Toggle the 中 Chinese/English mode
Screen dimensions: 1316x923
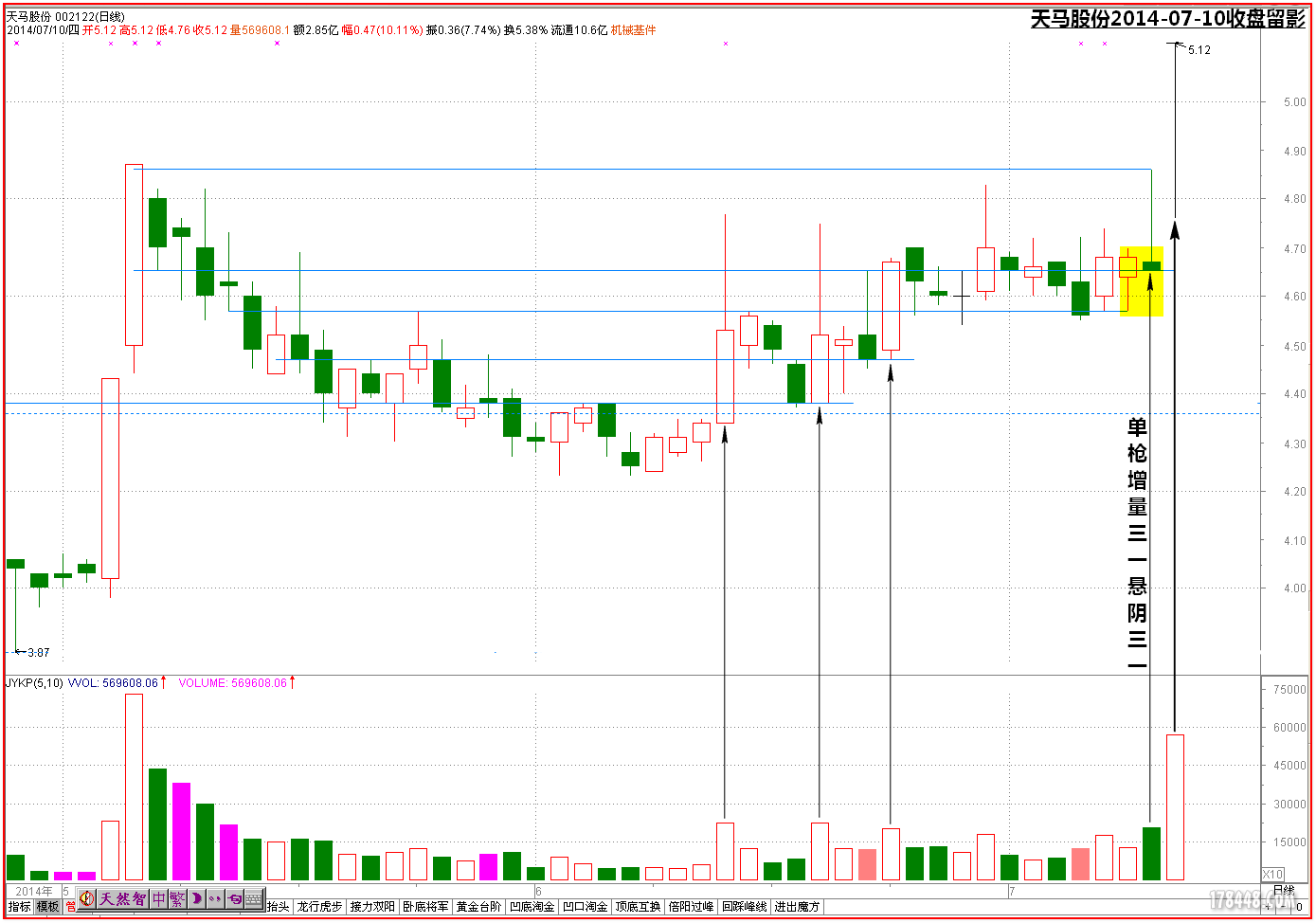pyautogui.click(x=158, y=898)
